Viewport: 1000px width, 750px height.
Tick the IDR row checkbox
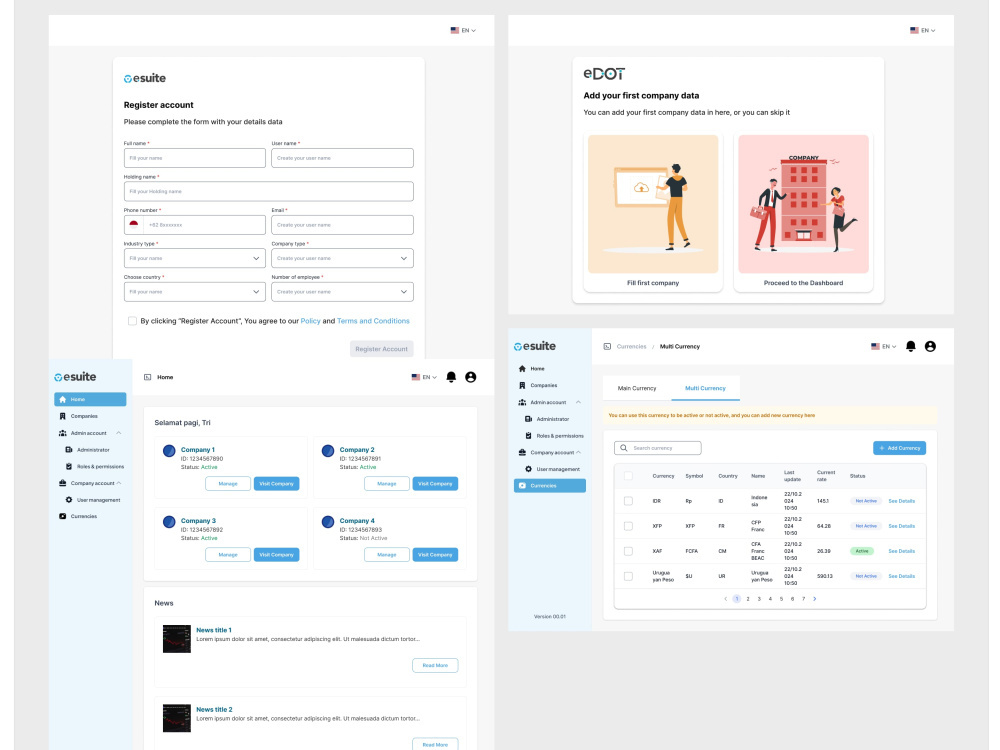pos(628,501)
